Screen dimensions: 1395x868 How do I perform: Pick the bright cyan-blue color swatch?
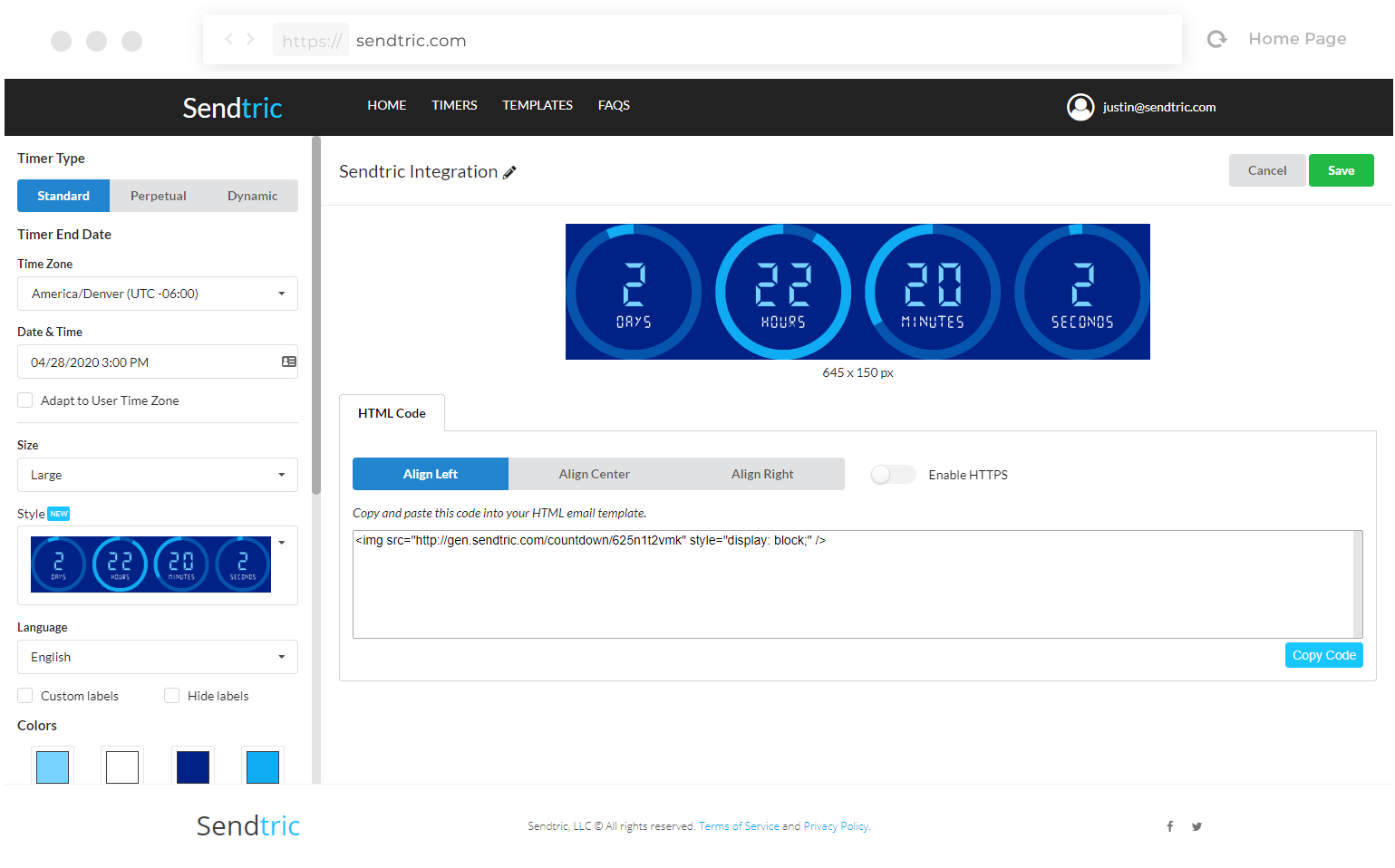263,767
